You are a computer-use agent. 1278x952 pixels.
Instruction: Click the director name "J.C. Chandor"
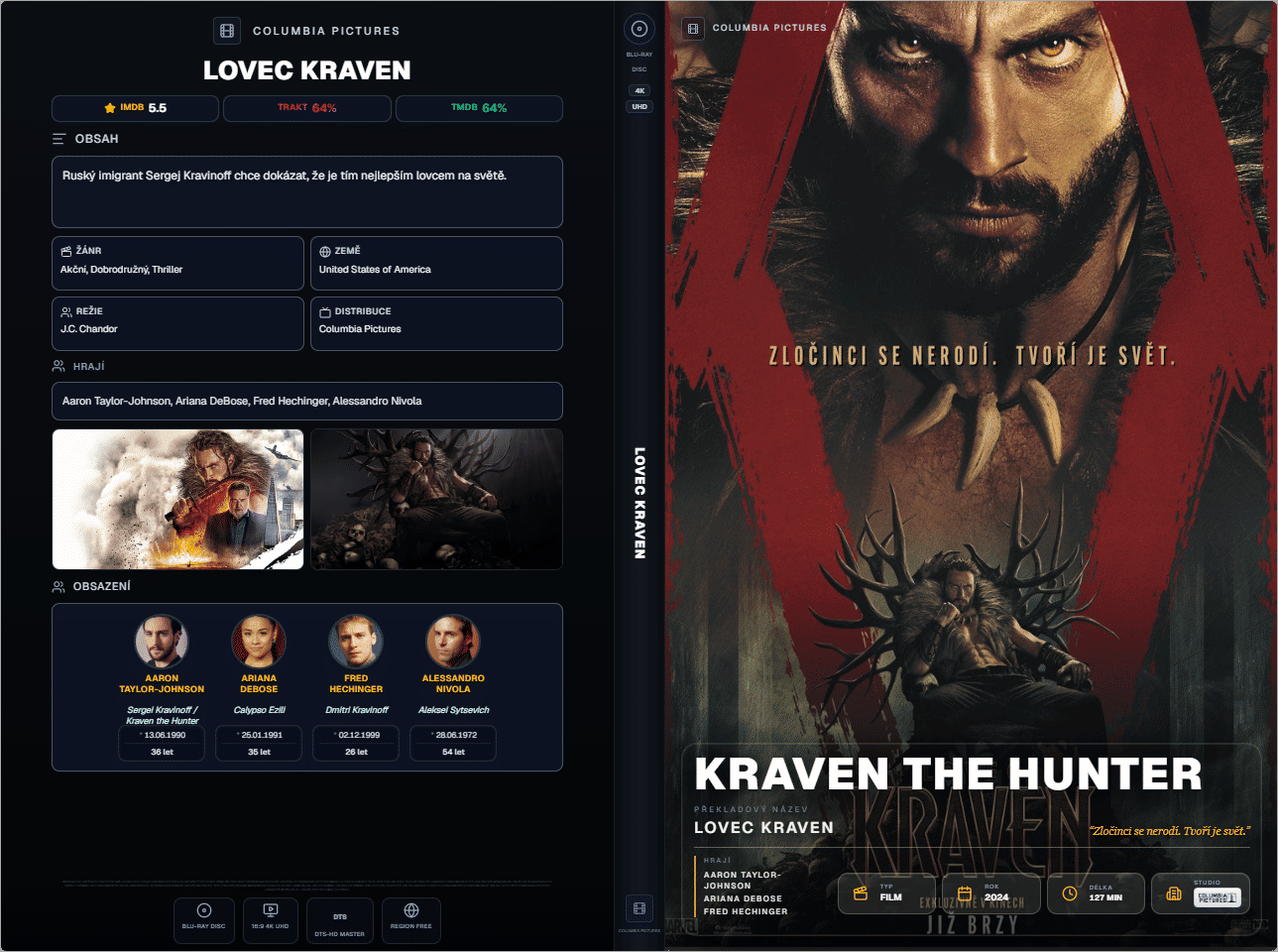pyautogui.click(x=89, y=329)
